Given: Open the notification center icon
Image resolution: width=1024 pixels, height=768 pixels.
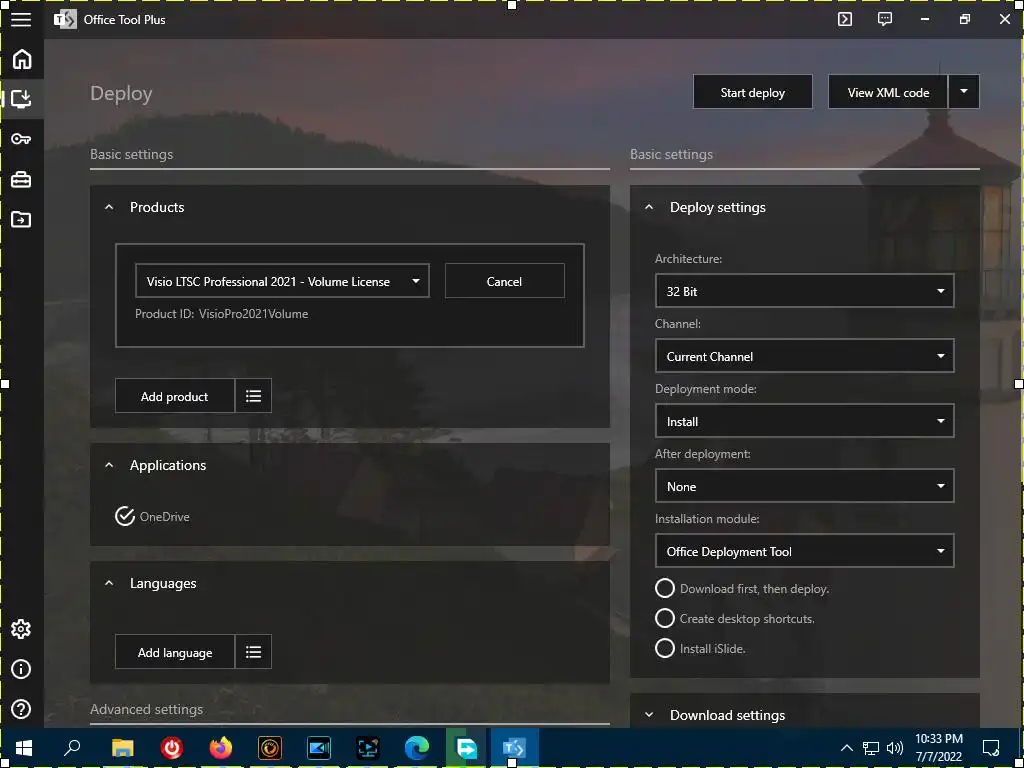Looking at the screenshot, I should click(x=991, y=748).
